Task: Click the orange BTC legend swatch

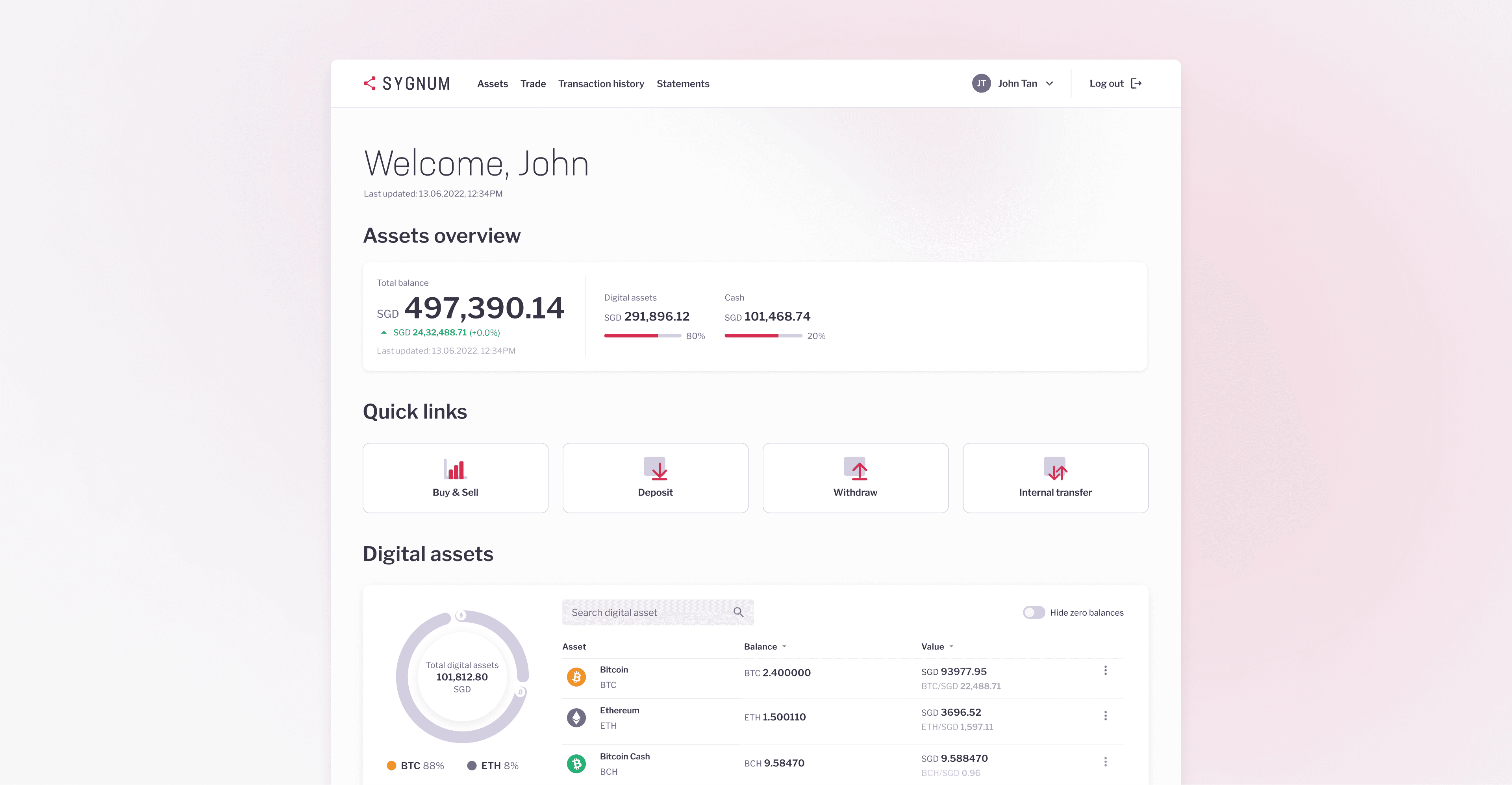Action: (391, 766)
